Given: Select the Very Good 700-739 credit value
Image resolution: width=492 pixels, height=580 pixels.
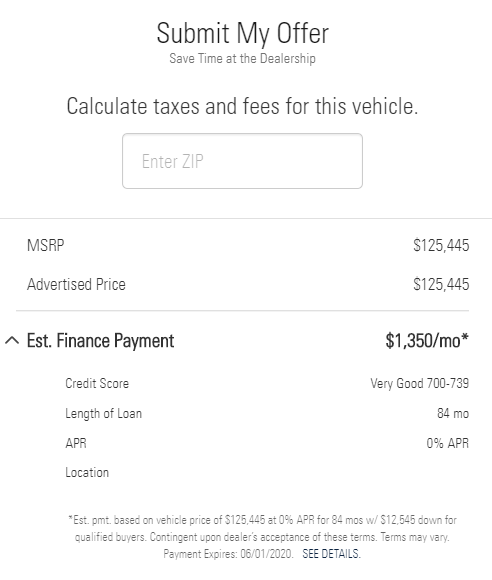Looking at the screenshot, I should (x=419, y=384).
